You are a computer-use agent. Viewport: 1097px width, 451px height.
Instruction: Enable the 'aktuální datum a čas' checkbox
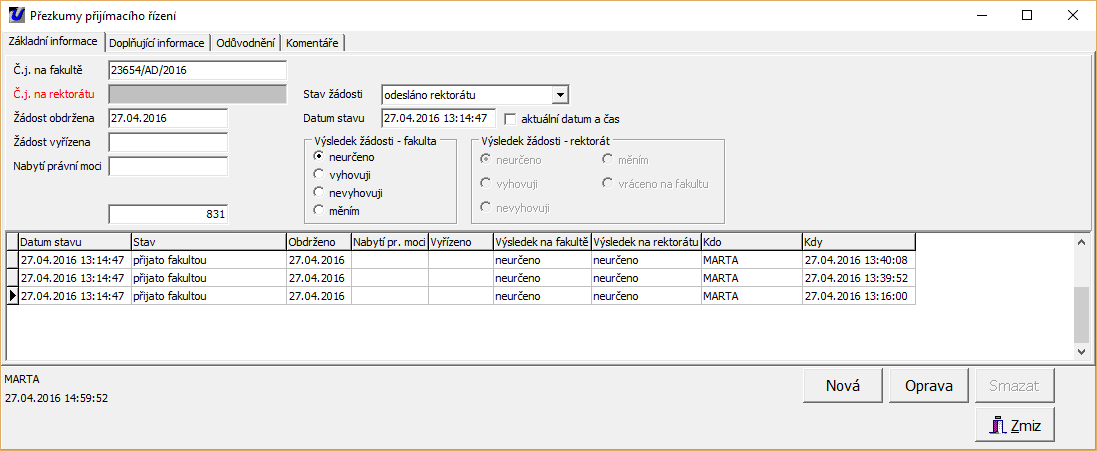click(x=510, y=119)
